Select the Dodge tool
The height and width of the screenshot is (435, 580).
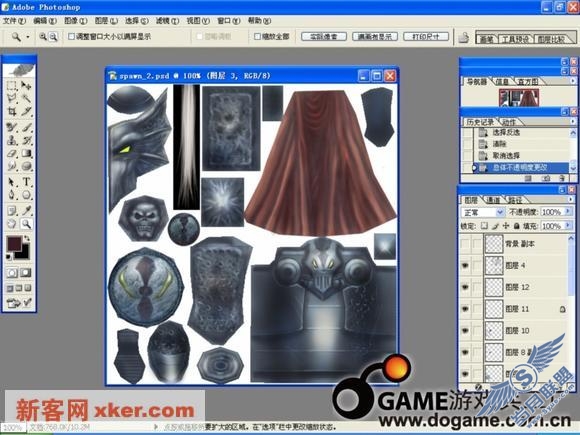[x=26, y=166]
